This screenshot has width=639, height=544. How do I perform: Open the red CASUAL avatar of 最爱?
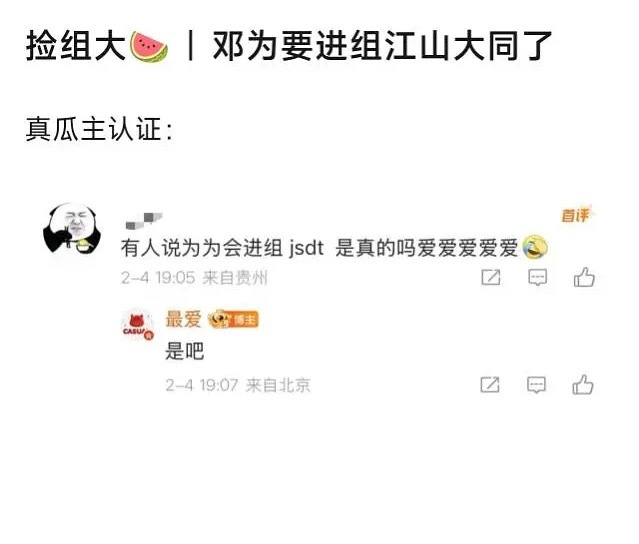[x=138, y=324]
